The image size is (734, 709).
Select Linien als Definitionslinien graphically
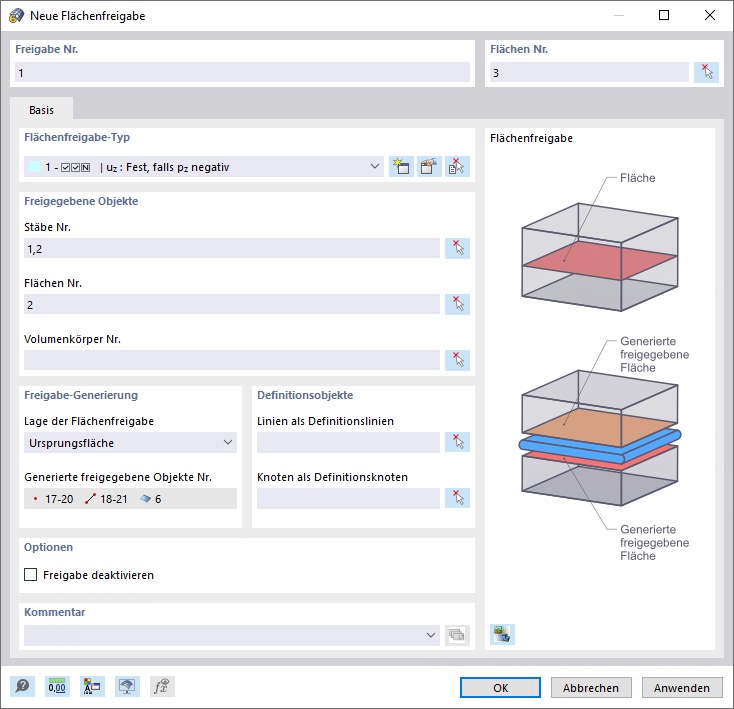pos(457,442)
